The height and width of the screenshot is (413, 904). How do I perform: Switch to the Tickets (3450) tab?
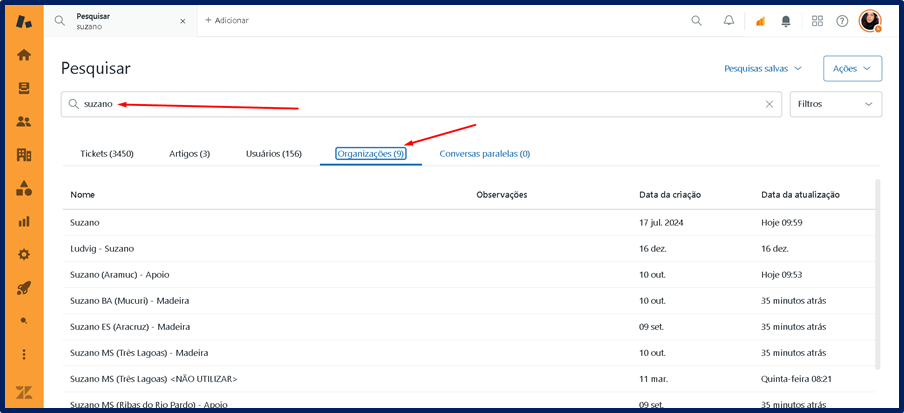point(107,154)
